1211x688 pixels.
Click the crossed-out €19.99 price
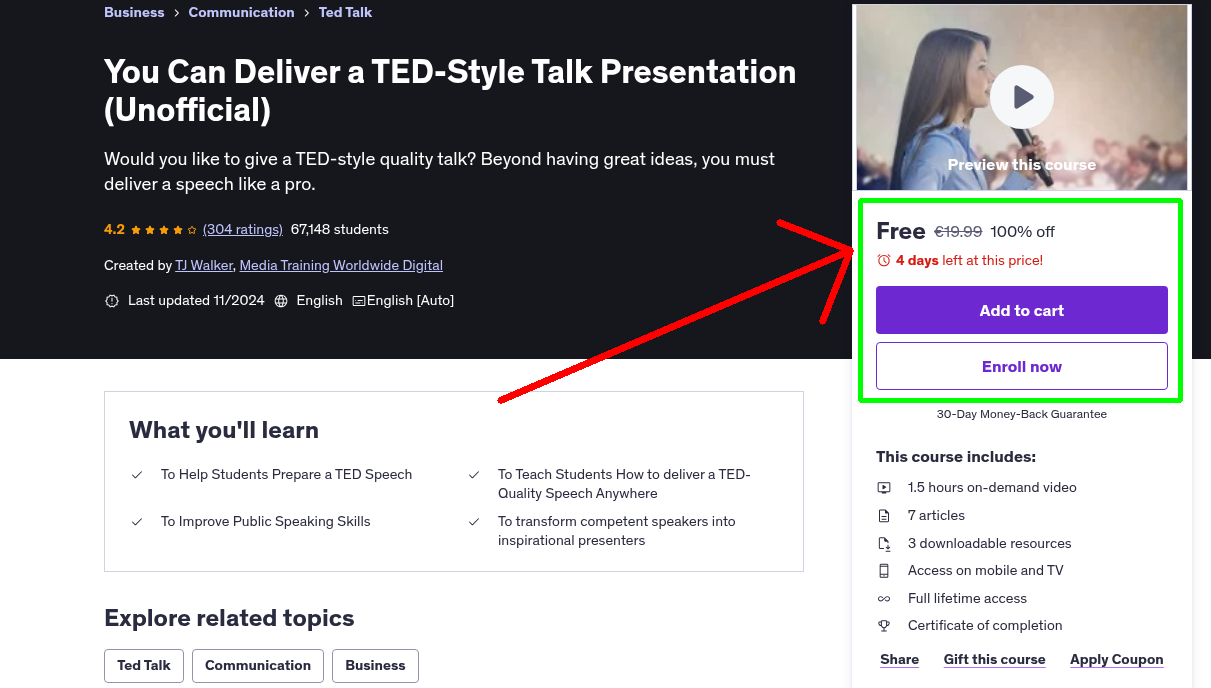point(958,232)
